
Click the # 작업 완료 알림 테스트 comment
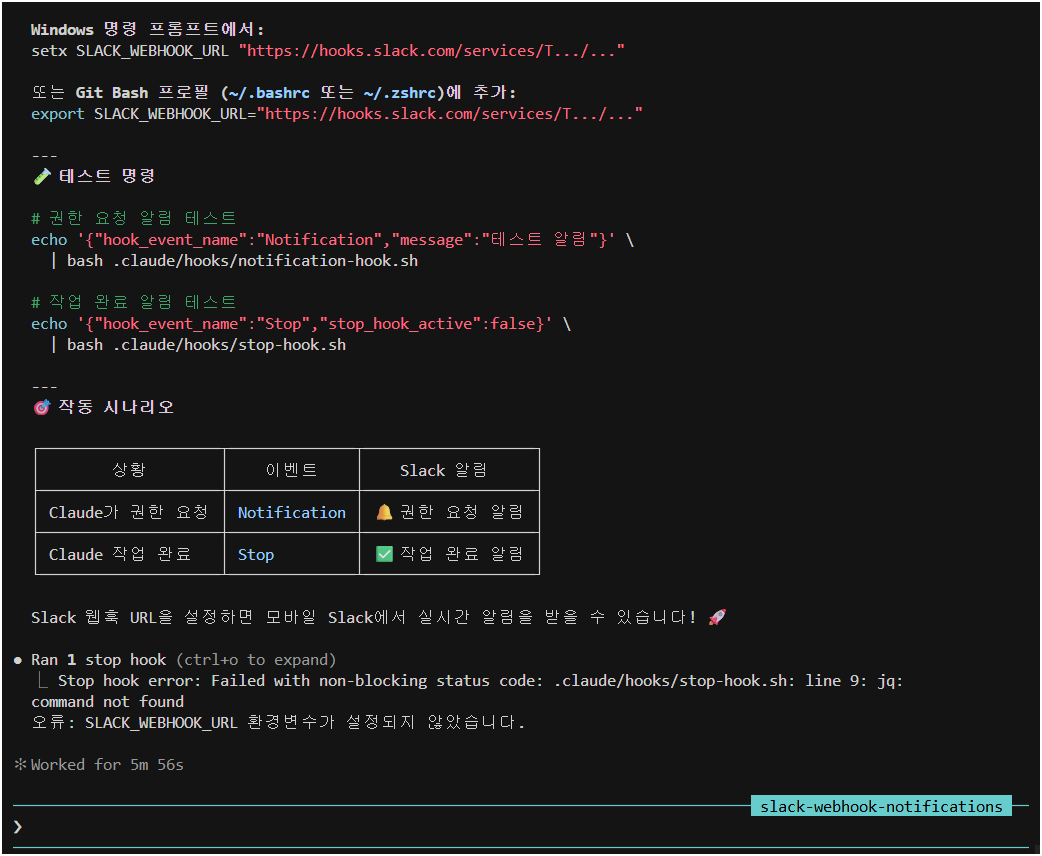[x=134, y=302]
